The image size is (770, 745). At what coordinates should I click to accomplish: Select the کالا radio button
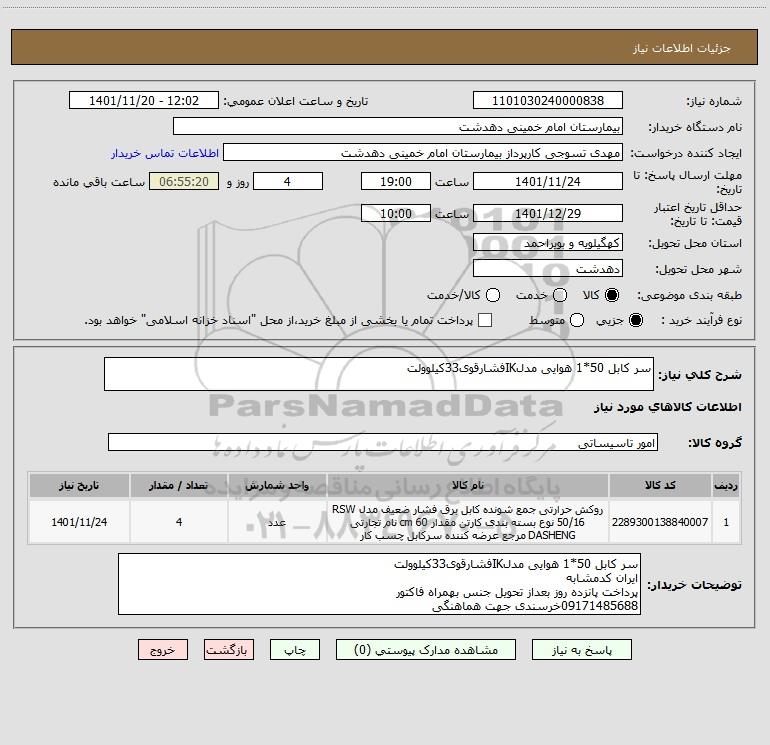pyautogui.click(x=612, y=295)
